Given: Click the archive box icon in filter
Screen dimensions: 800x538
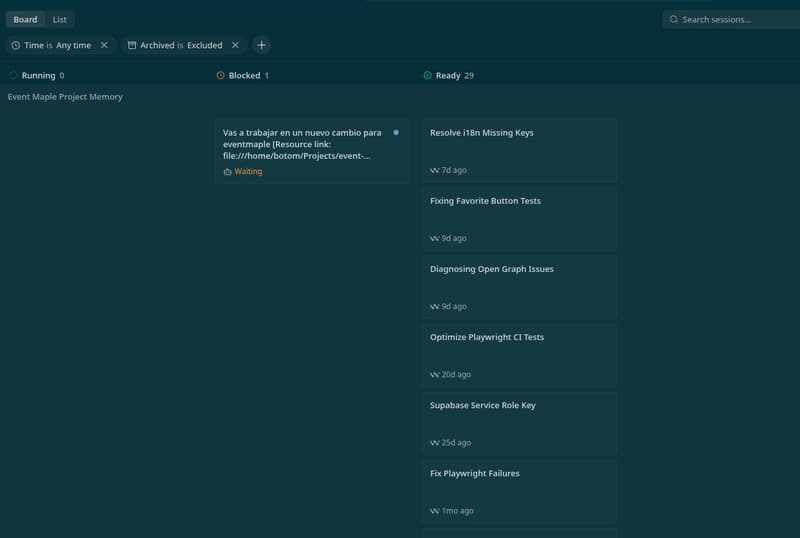Looking at the screenshot, I should 132,45.
